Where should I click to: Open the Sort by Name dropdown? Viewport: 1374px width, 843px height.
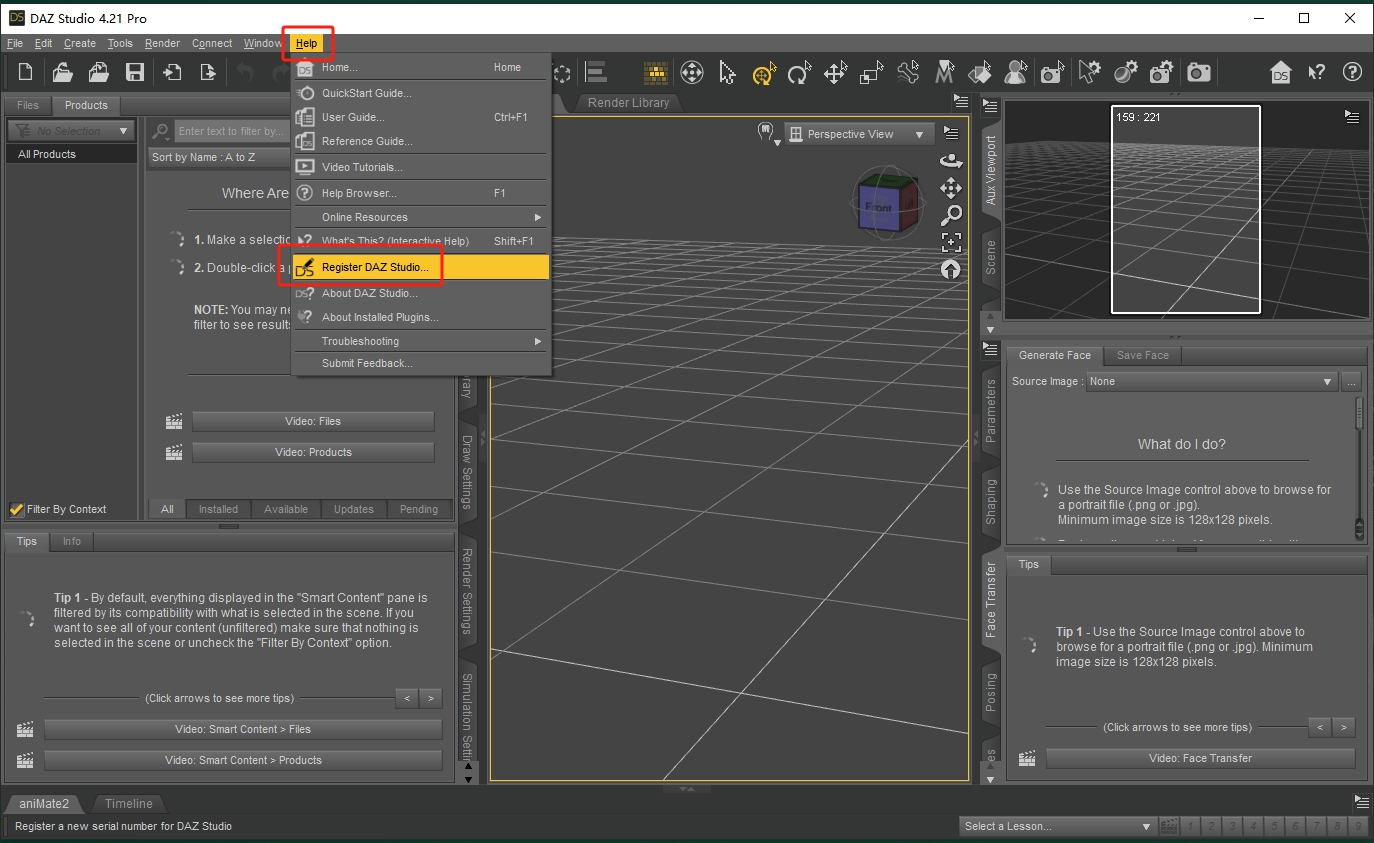[x=217, y=157]
